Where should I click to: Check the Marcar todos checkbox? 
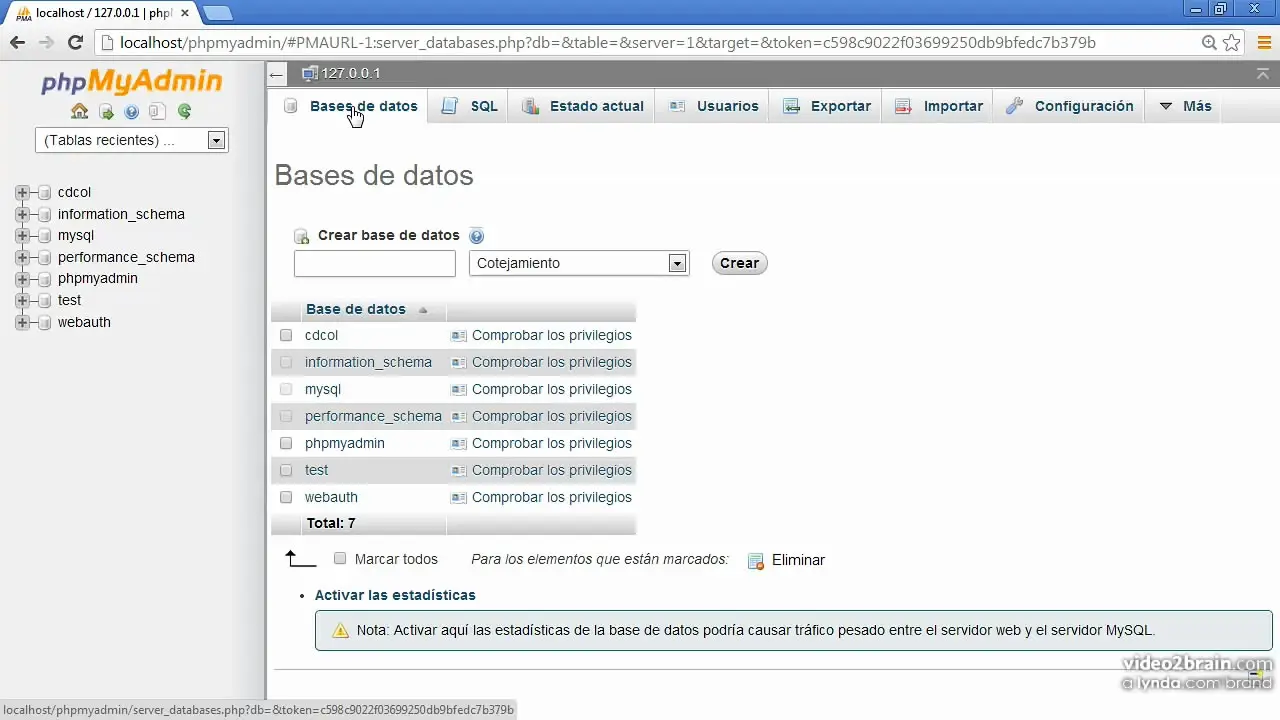(x=340, y=559)
